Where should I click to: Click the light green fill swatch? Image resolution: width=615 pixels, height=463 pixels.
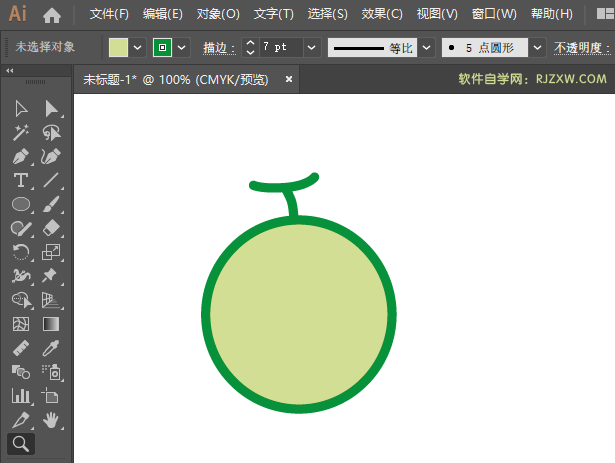tap(118, 48)
